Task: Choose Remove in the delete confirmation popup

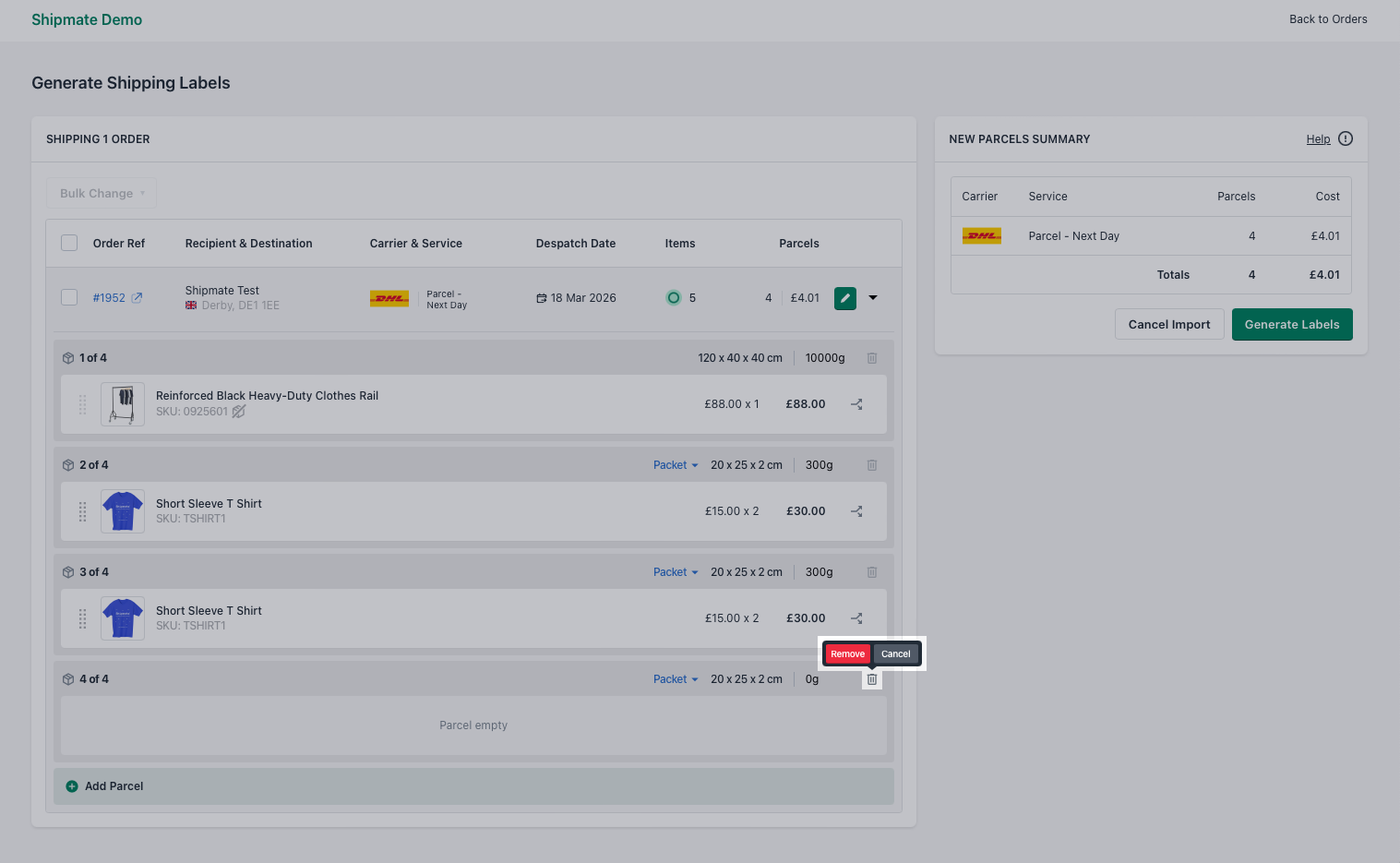Action: click(x=846, y=653)
